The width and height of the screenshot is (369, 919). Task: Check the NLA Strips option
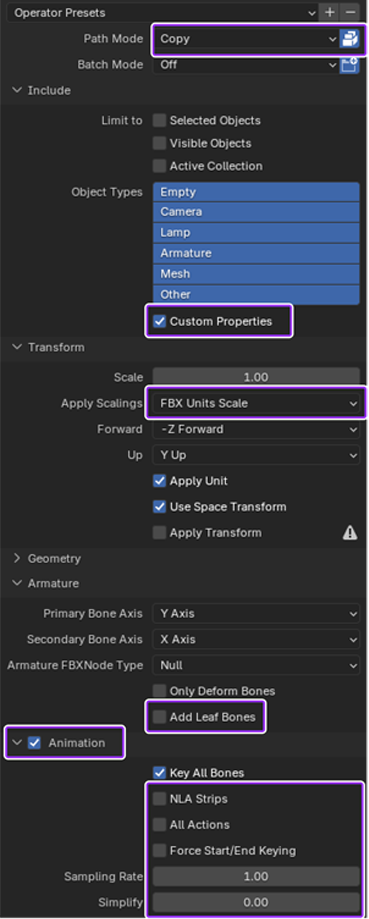[x=159, y=798]
